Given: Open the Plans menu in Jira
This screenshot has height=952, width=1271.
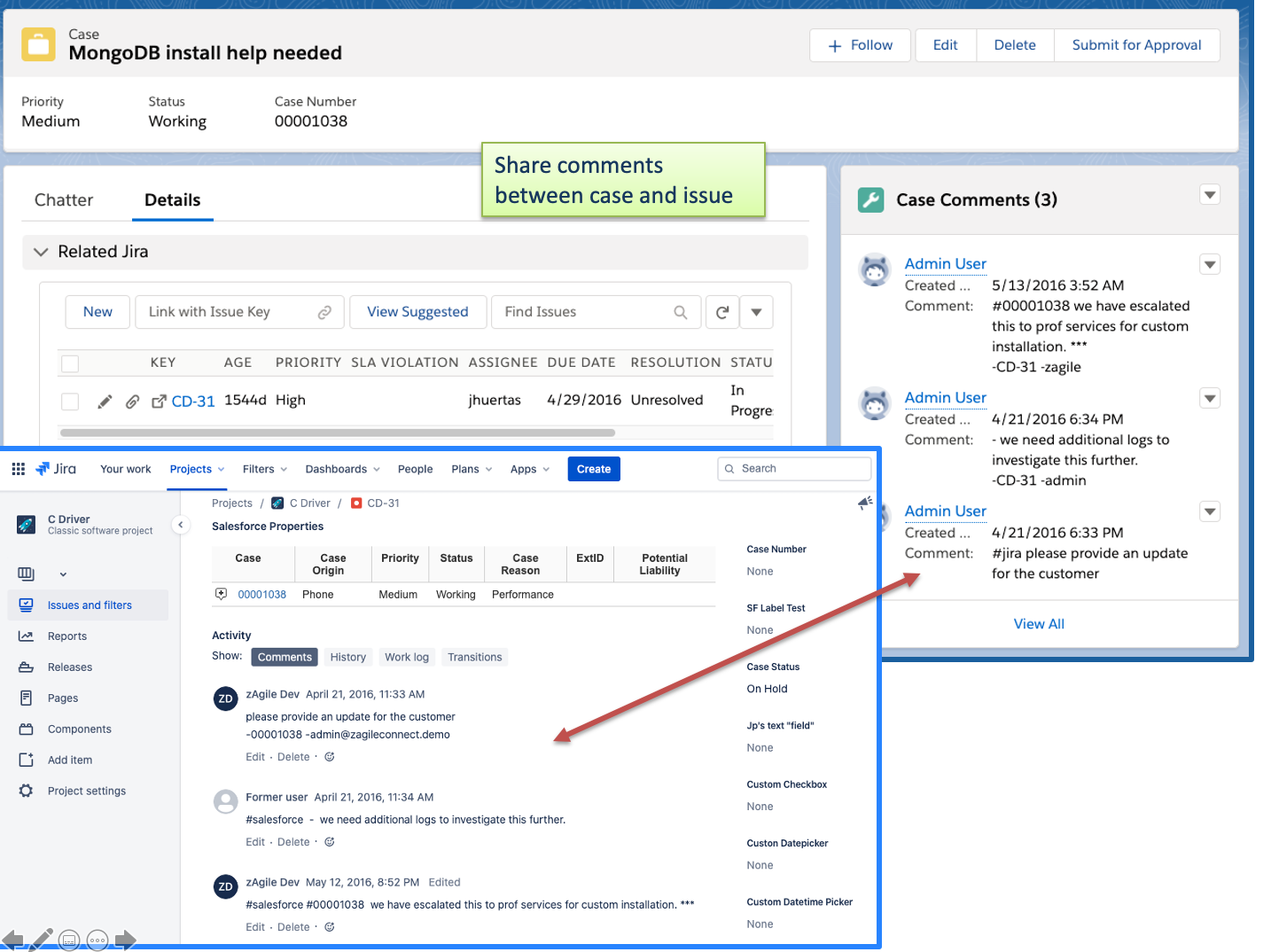Looking at the screenshot, I should [472, 469].
